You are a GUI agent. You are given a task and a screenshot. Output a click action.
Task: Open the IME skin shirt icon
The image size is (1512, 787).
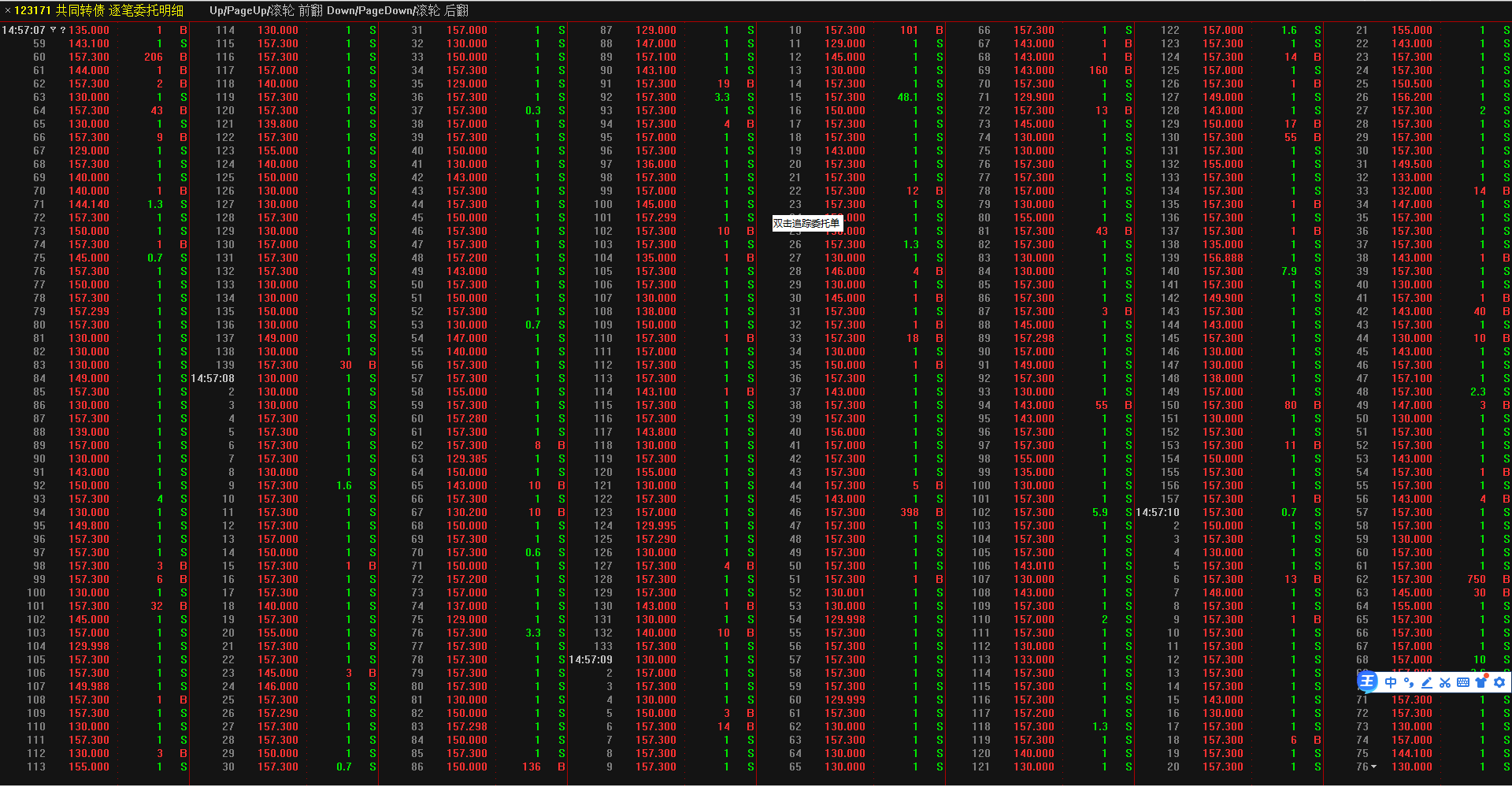coord(1480,682)
